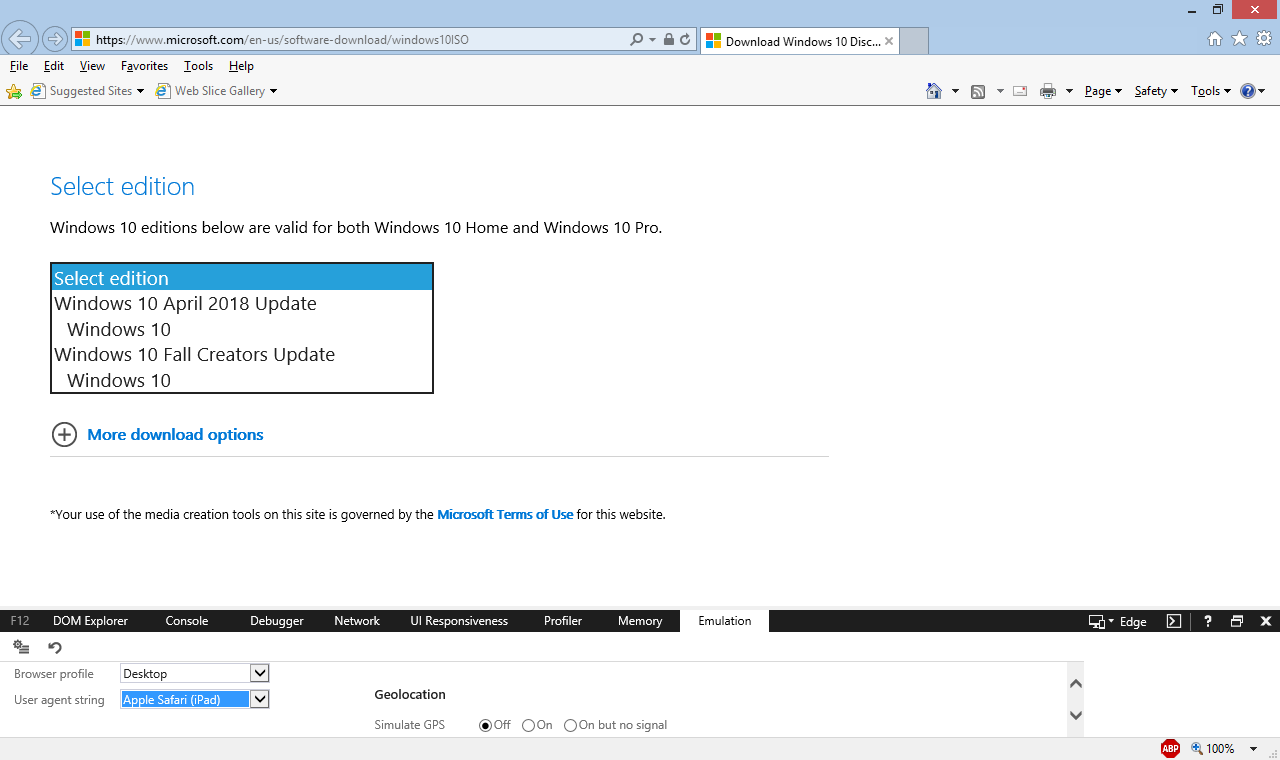1280x760 pixels.
Task: Click the Reset emulation settings undo icon
Action: click(55, 647)
